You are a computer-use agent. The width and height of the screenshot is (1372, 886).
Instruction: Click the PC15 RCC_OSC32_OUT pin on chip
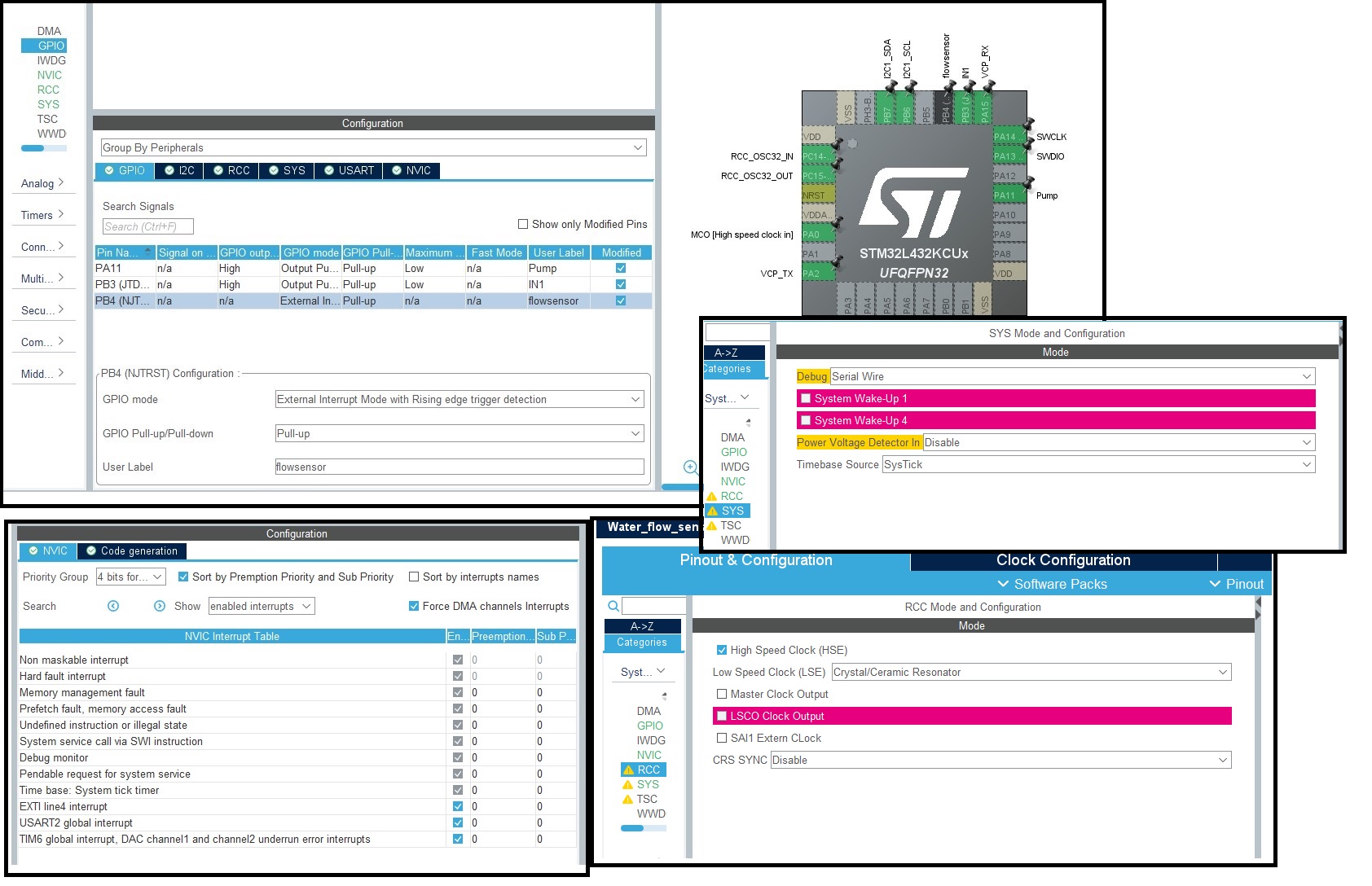coord(819,175)
